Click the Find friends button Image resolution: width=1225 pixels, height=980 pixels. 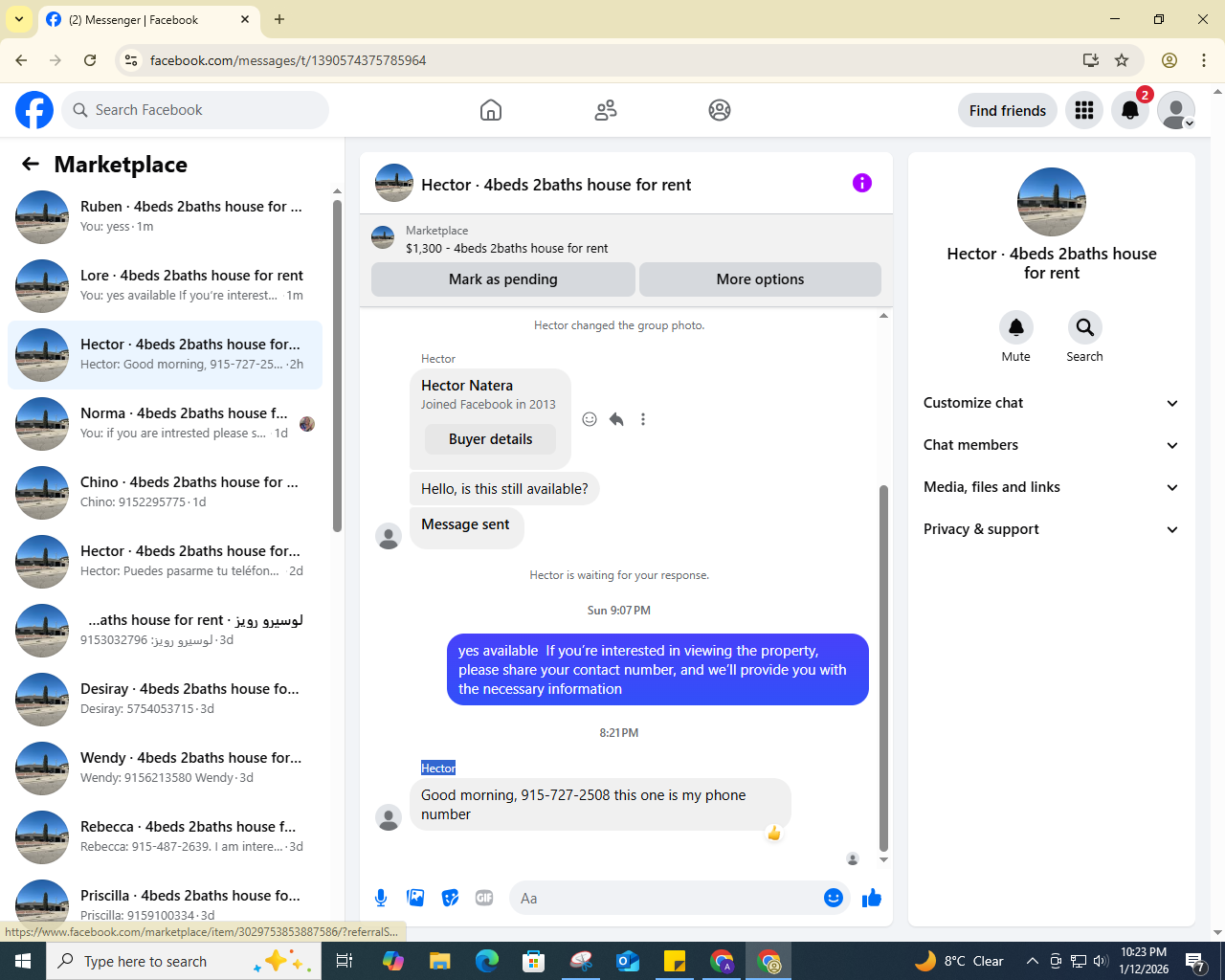1008,110
